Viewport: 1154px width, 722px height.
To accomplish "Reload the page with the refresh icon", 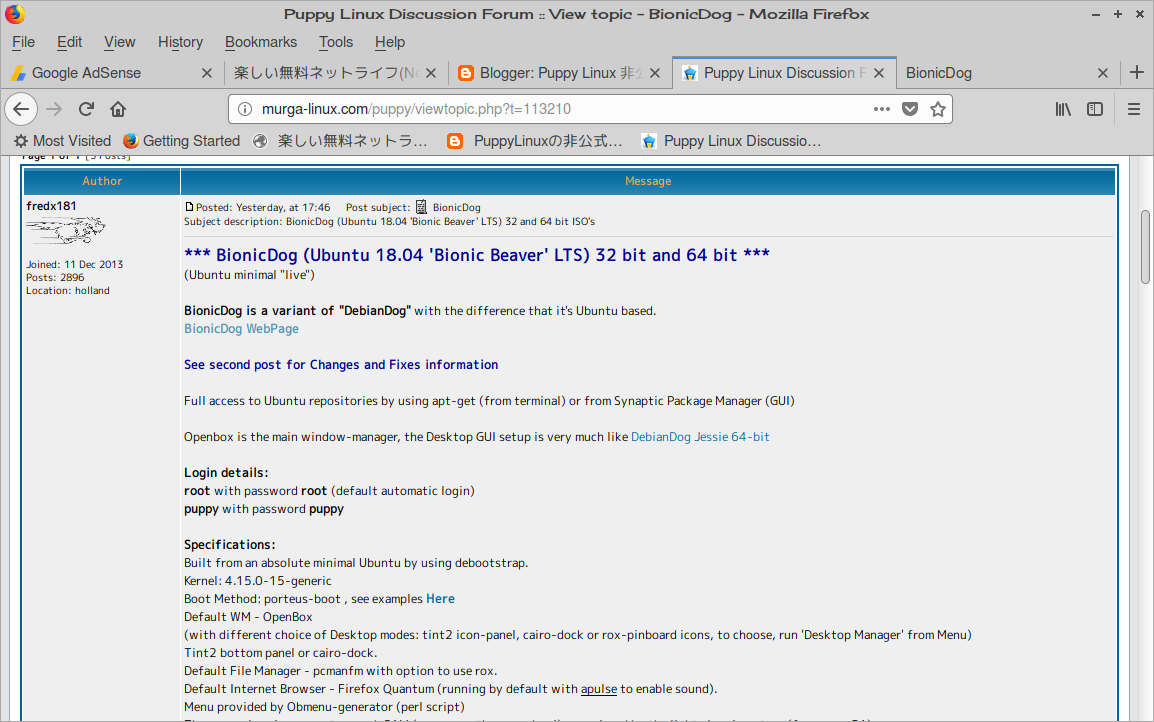I will tap(86, 109).
